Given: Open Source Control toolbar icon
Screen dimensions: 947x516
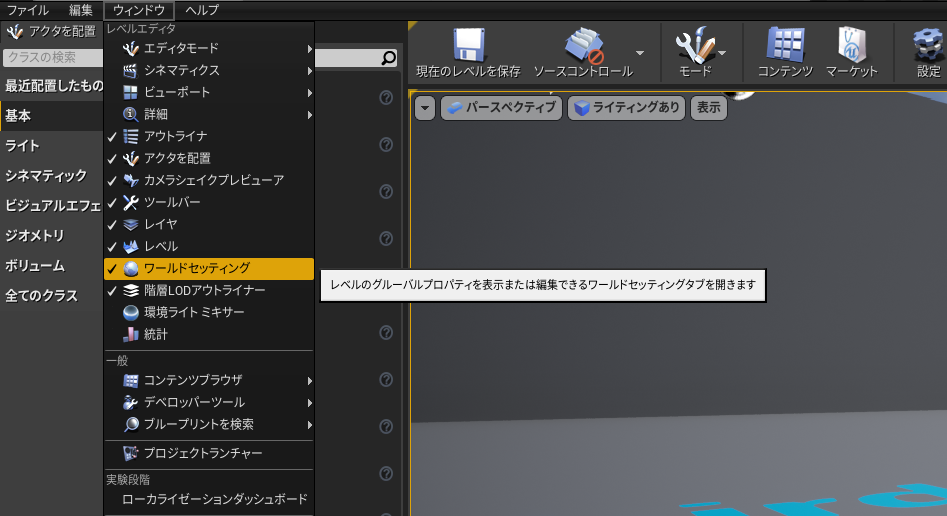Looking at the screenshot, I should tap(584, 45).
